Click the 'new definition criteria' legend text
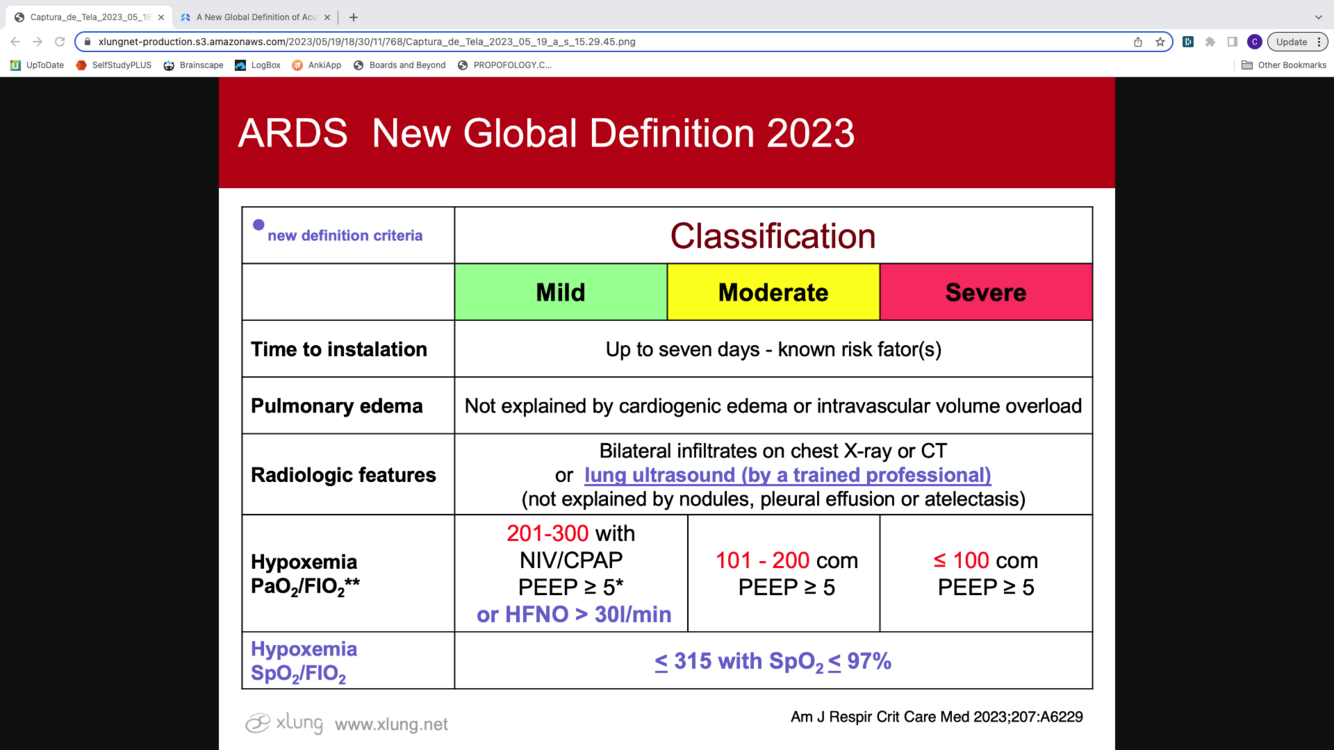Image resolution: width=1334 pixels, height=750 pixels. (345, 236)
